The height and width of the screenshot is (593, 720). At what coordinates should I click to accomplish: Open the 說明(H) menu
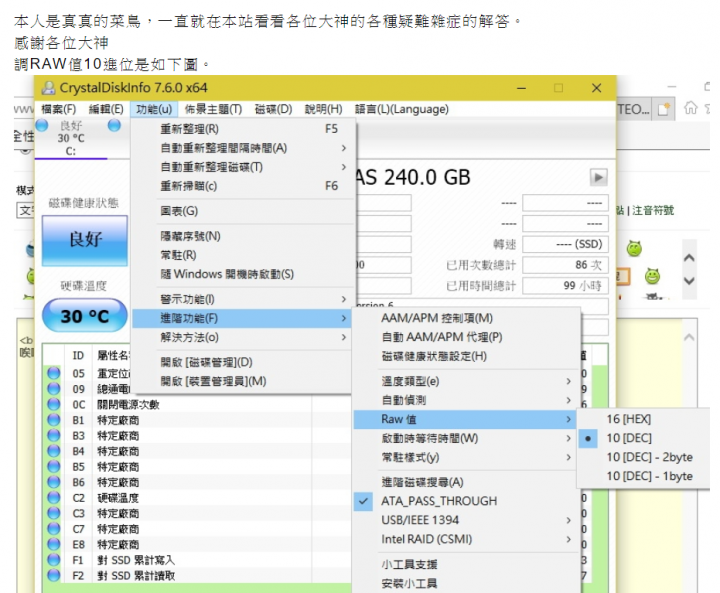tap(324, 109)
